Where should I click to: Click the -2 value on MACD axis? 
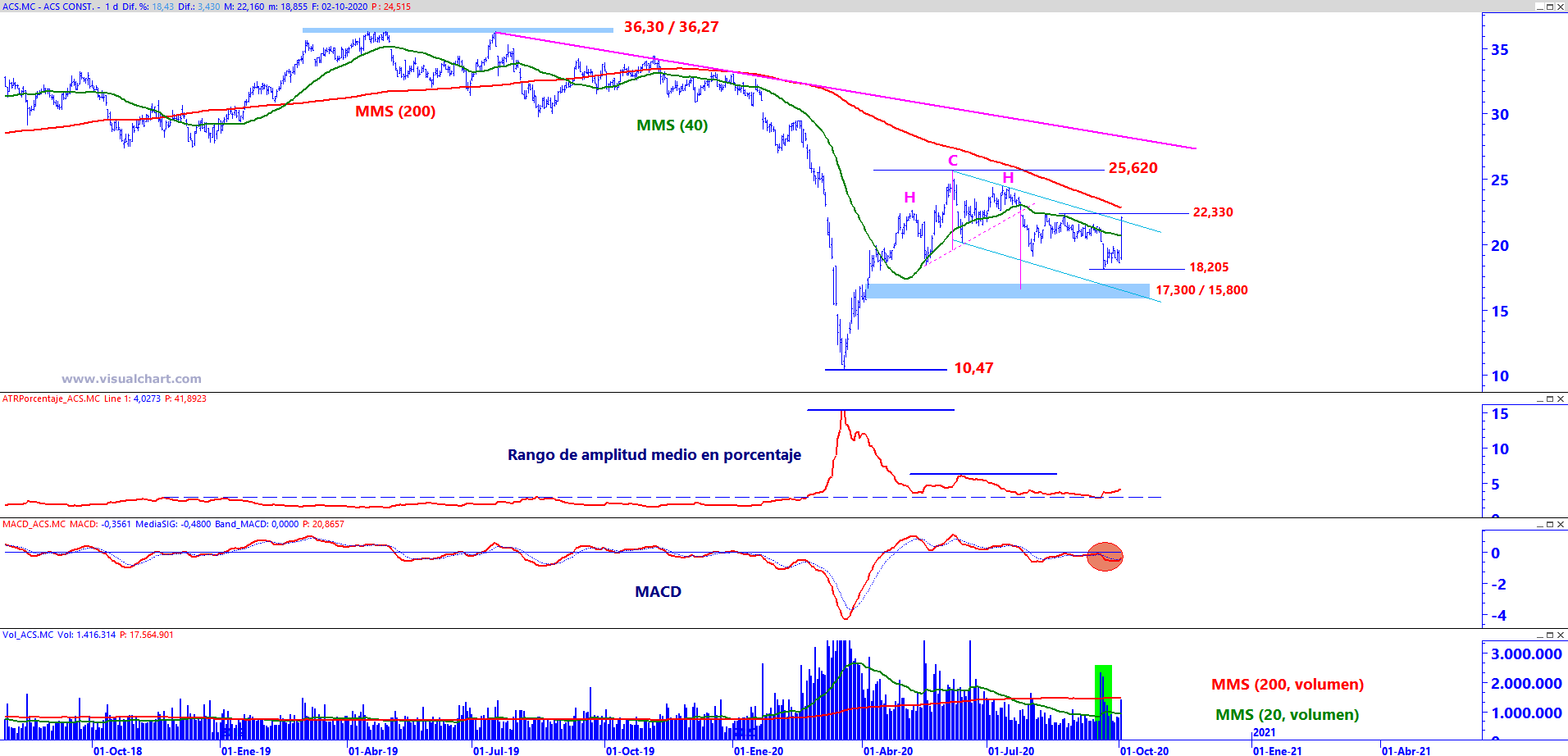click(1498, 585)
